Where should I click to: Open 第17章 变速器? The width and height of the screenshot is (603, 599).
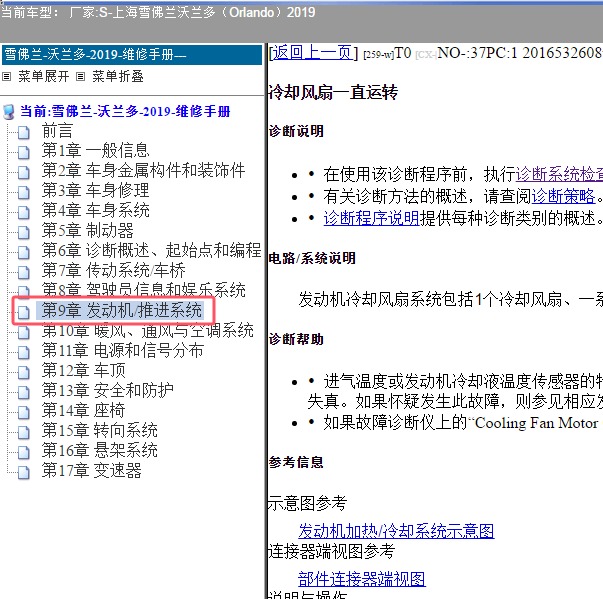point(92,470)
